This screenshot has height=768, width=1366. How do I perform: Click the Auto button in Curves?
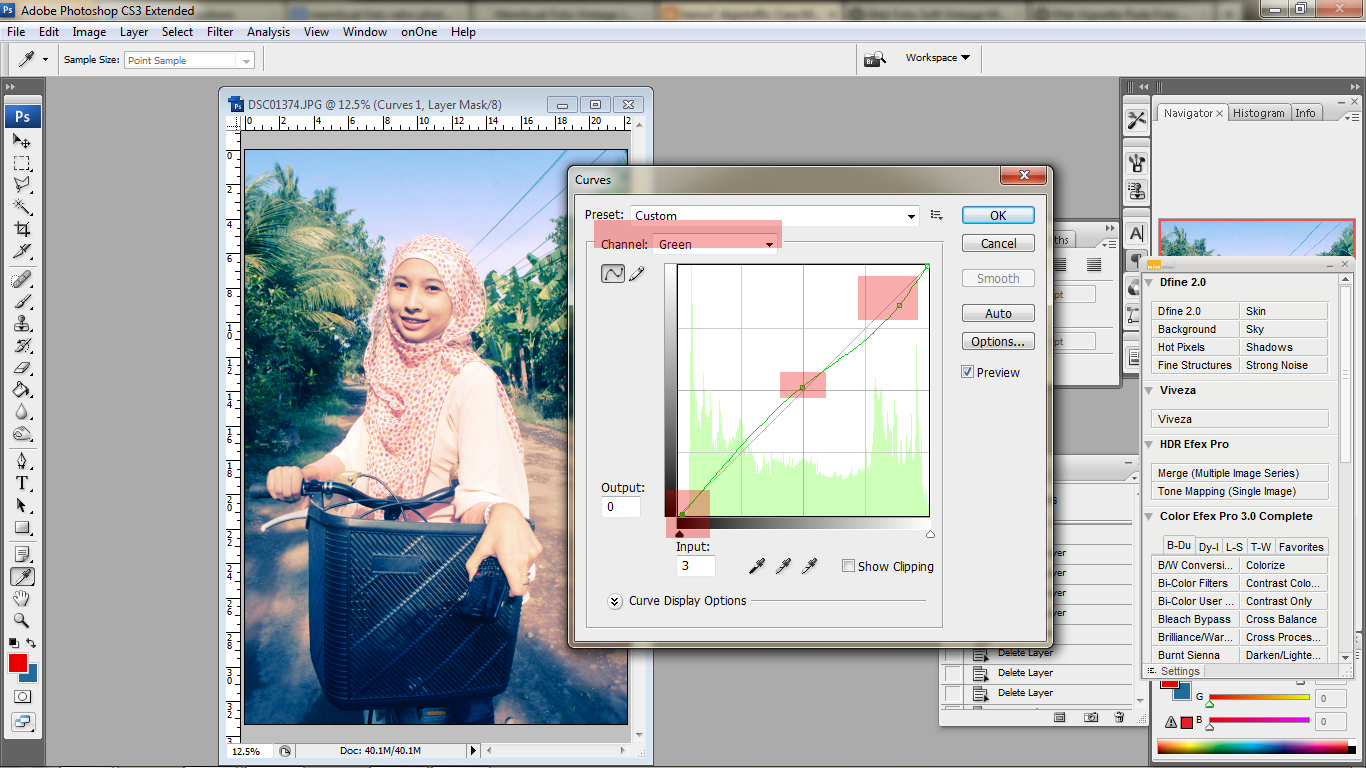click(998, 313)
